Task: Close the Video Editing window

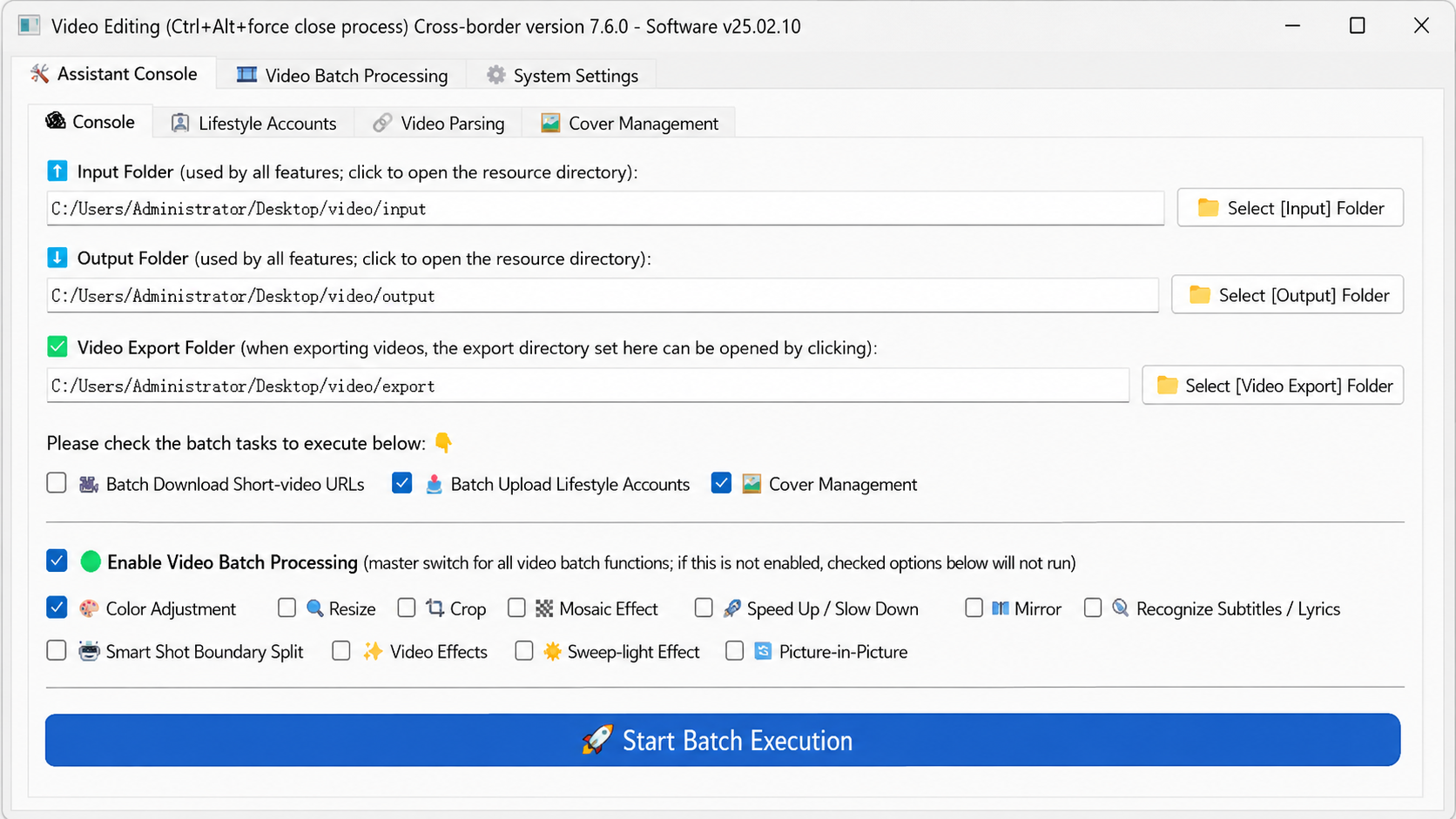Action: coord(1421,26)
